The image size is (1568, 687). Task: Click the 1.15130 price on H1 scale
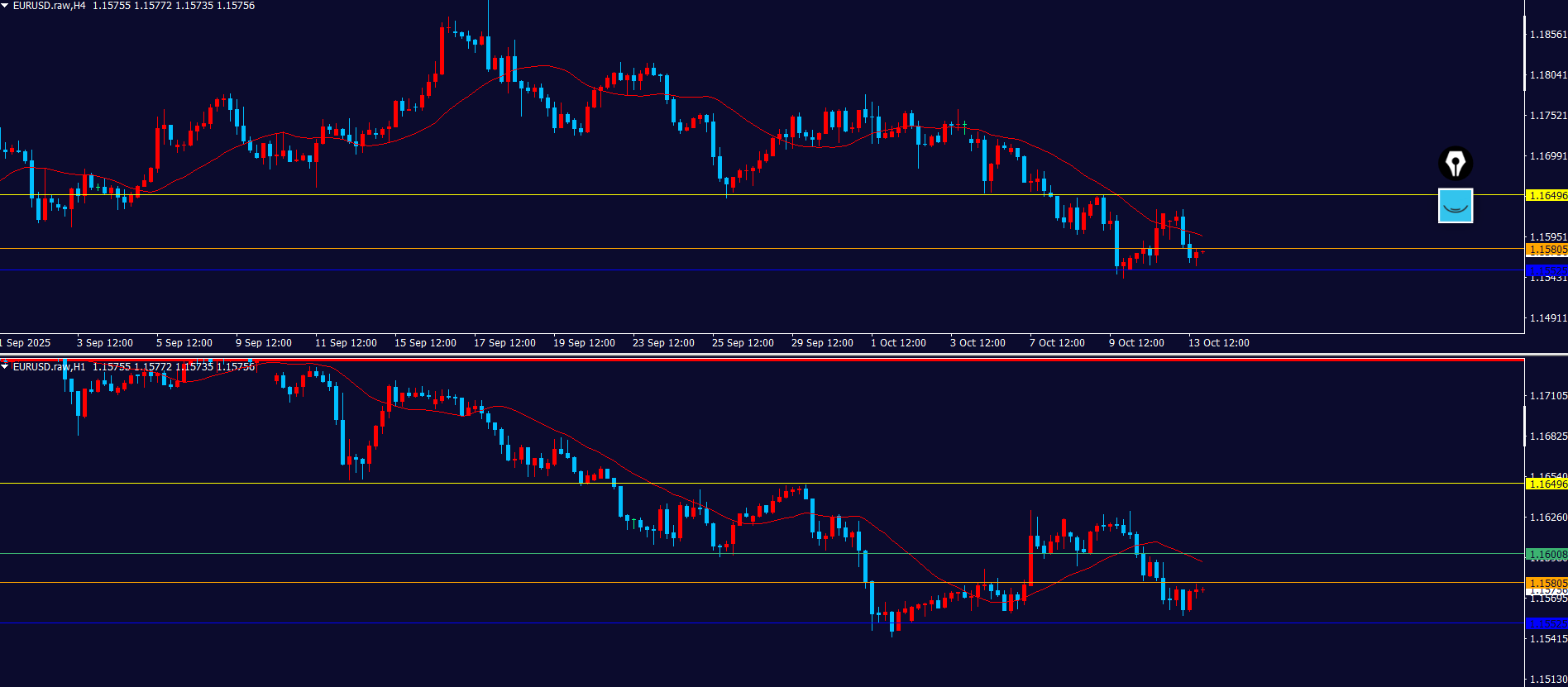pyautogui.click(x=1547, y=680)
